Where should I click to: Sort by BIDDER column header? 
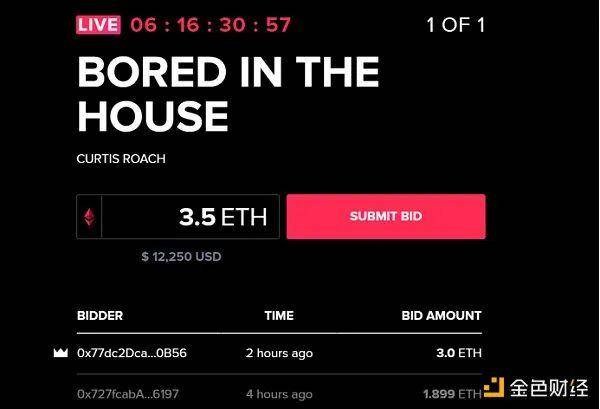tap(100, 316)
